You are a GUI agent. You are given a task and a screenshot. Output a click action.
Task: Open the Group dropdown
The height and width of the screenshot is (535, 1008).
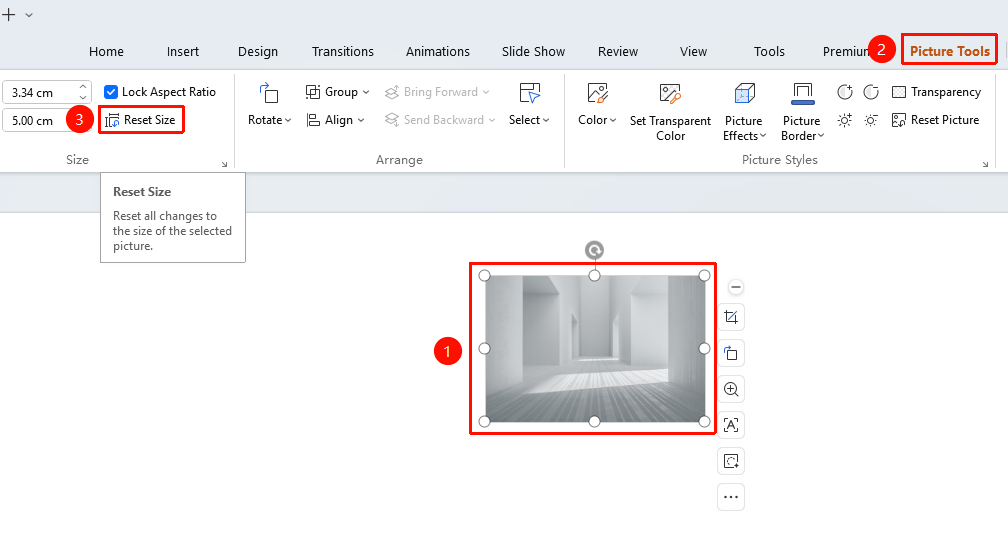pos(338,92)
